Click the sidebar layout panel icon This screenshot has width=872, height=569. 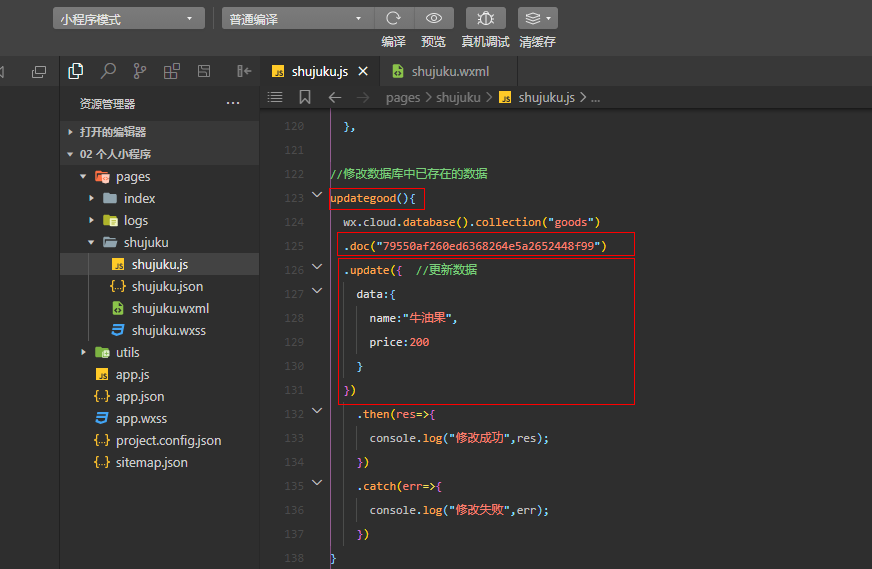[x=204, y=71]
